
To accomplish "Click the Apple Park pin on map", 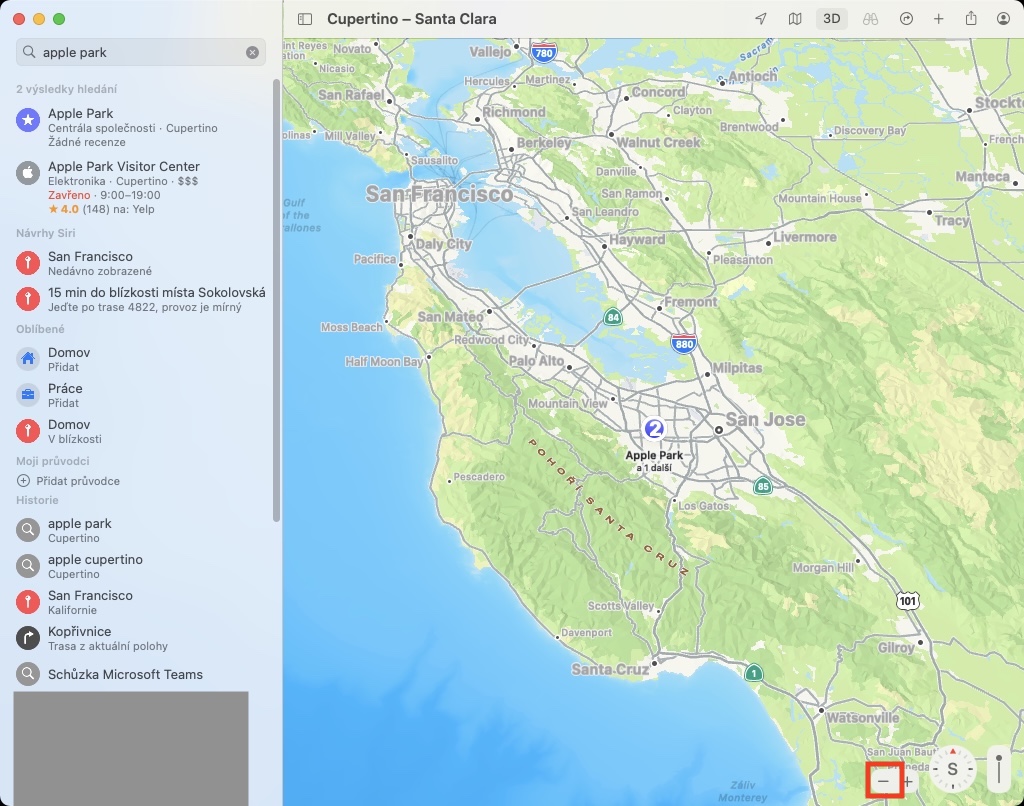I will point(654,429).
